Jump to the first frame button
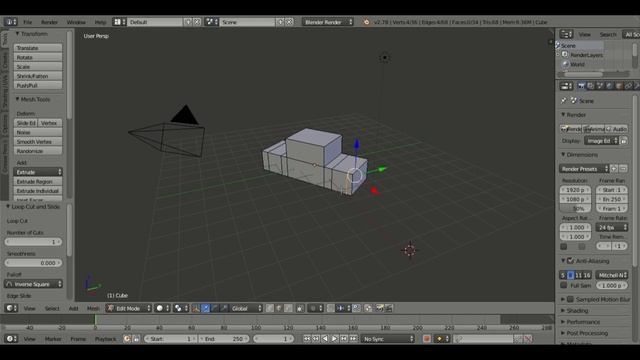This screenshot has width=640, height=360. pos(306,339)
